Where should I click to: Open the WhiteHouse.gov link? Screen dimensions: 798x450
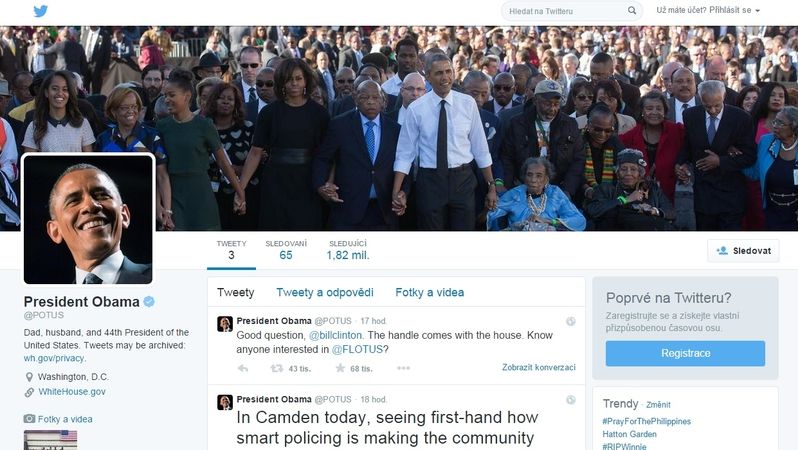tap(72, 392)
